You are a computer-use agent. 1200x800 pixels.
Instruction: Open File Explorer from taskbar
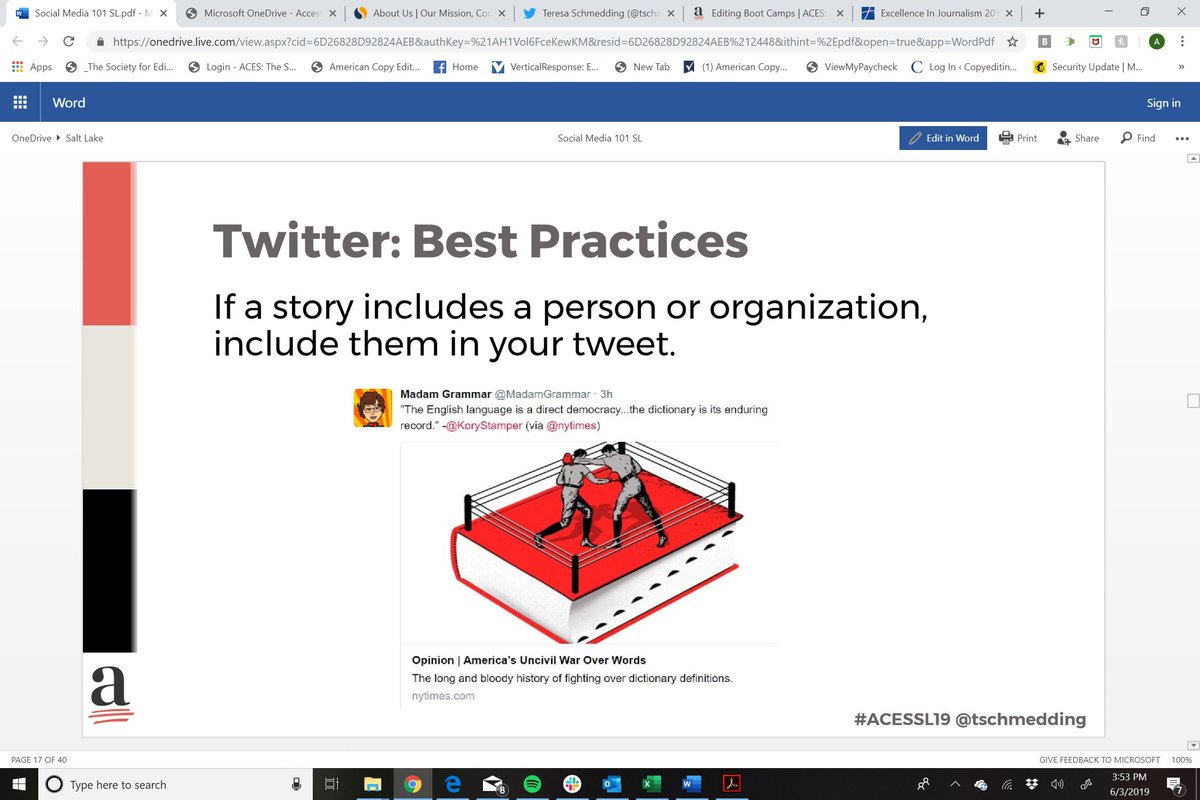coord(372,784)
